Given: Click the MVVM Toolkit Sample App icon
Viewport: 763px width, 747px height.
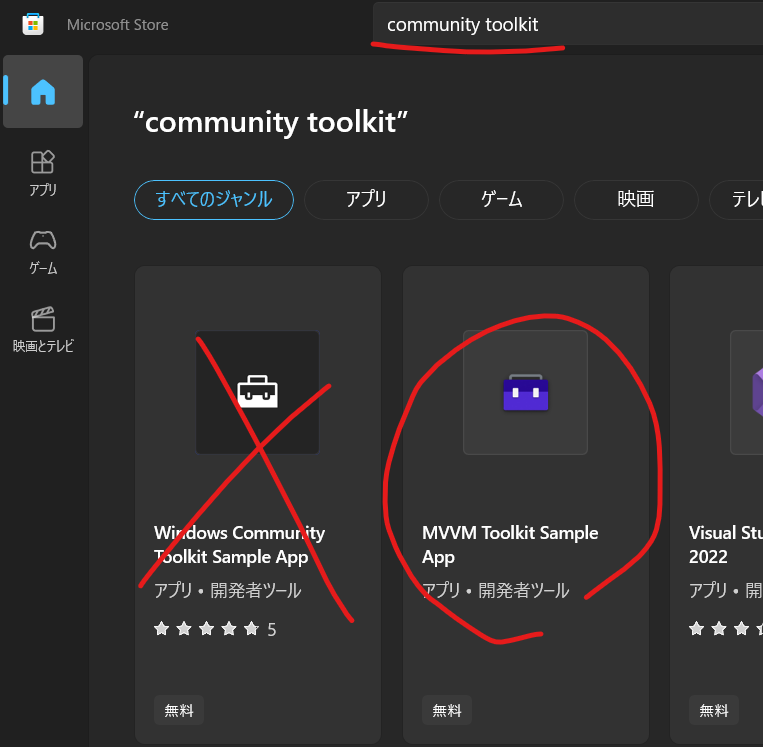Looking at the screenshot, I should [x=525, y=392].
